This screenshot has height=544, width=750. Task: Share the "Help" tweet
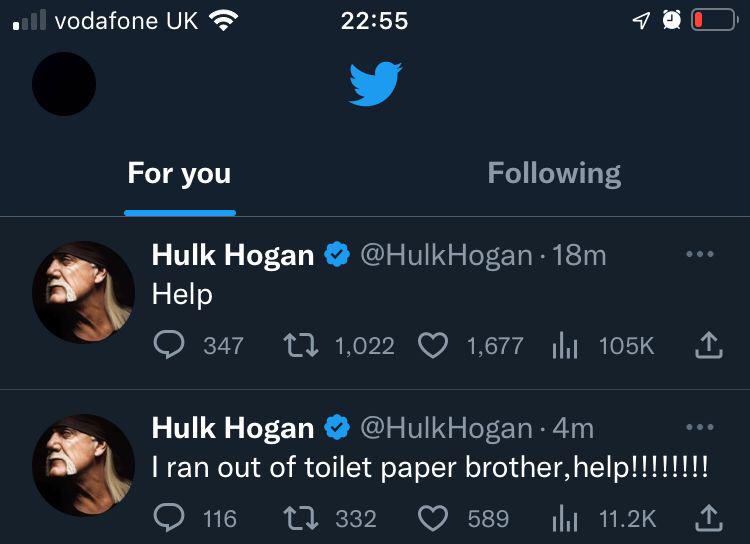707,345
